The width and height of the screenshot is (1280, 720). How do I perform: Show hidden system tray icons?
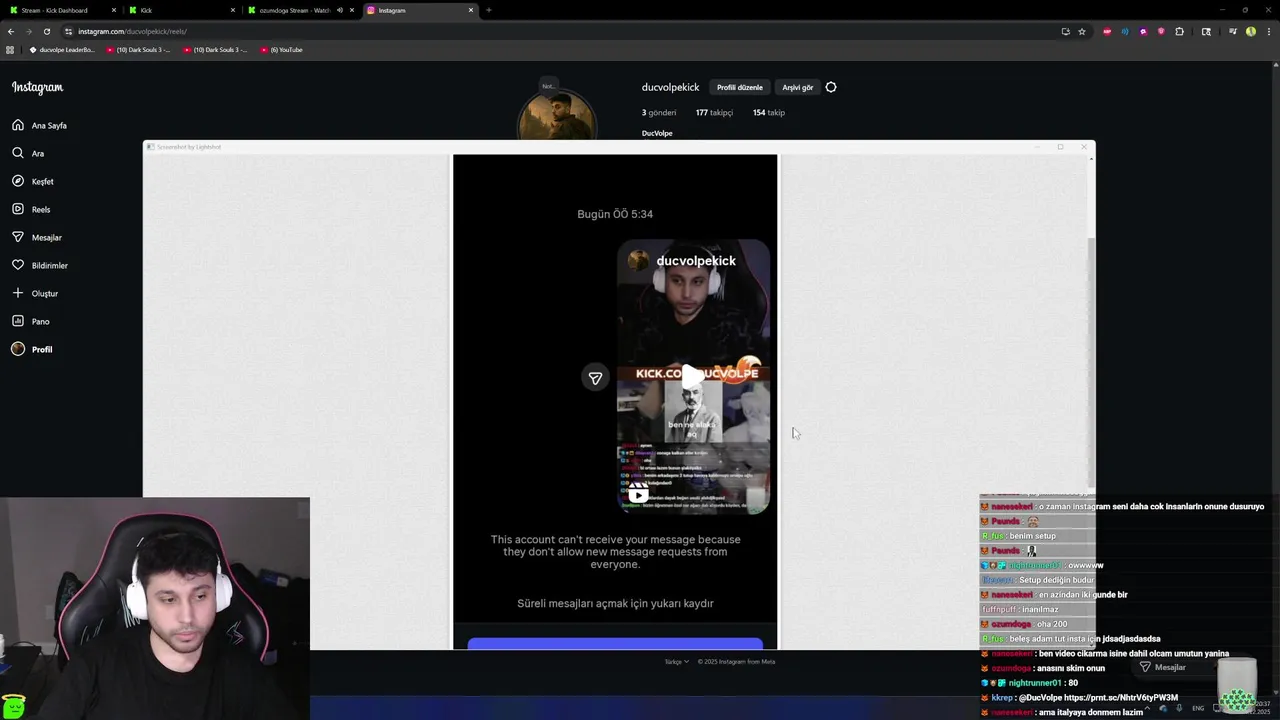pos(1147,708)
